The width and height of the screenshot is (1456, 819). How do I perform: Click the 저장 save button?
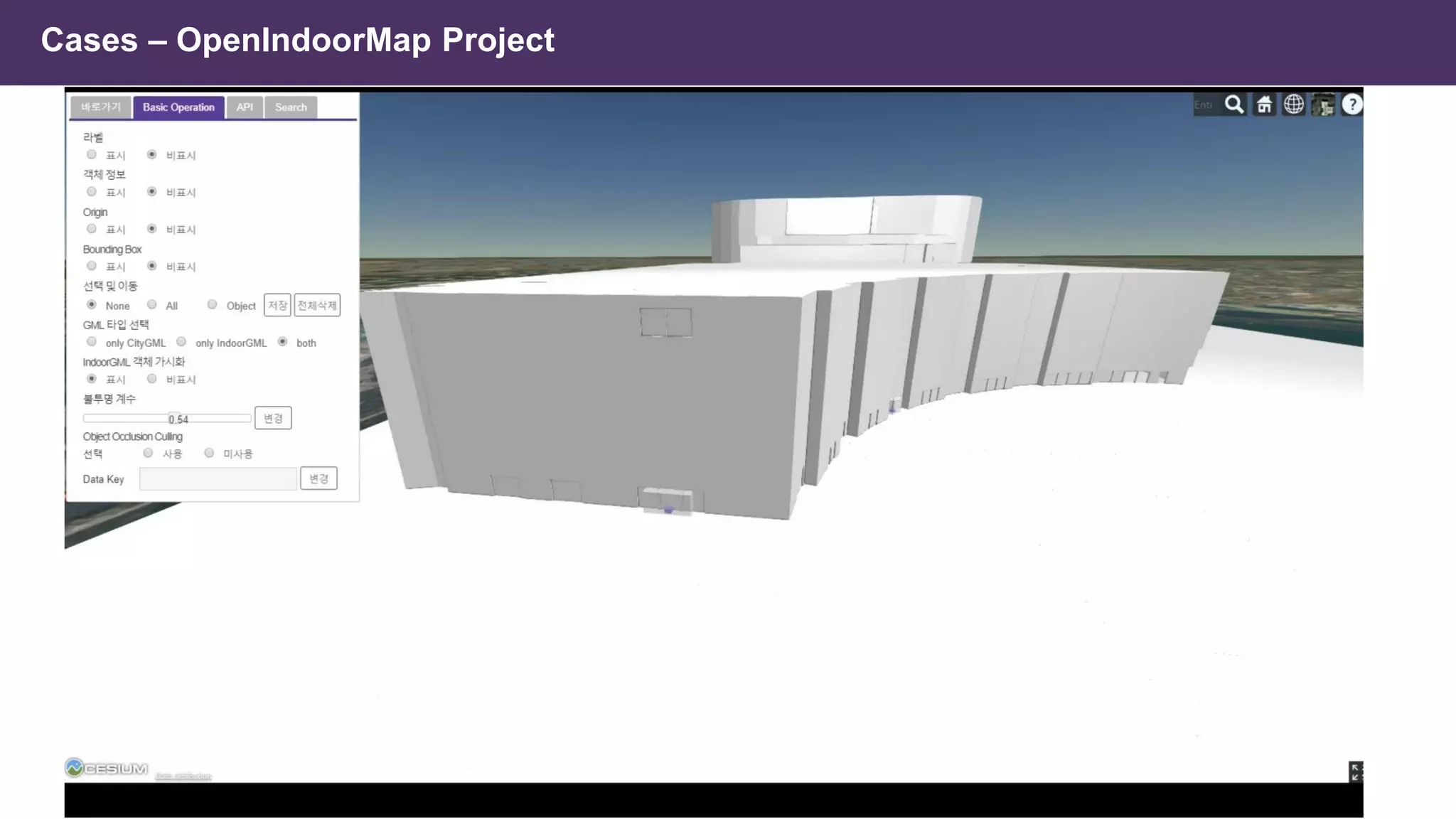click(x=277, y=305)
